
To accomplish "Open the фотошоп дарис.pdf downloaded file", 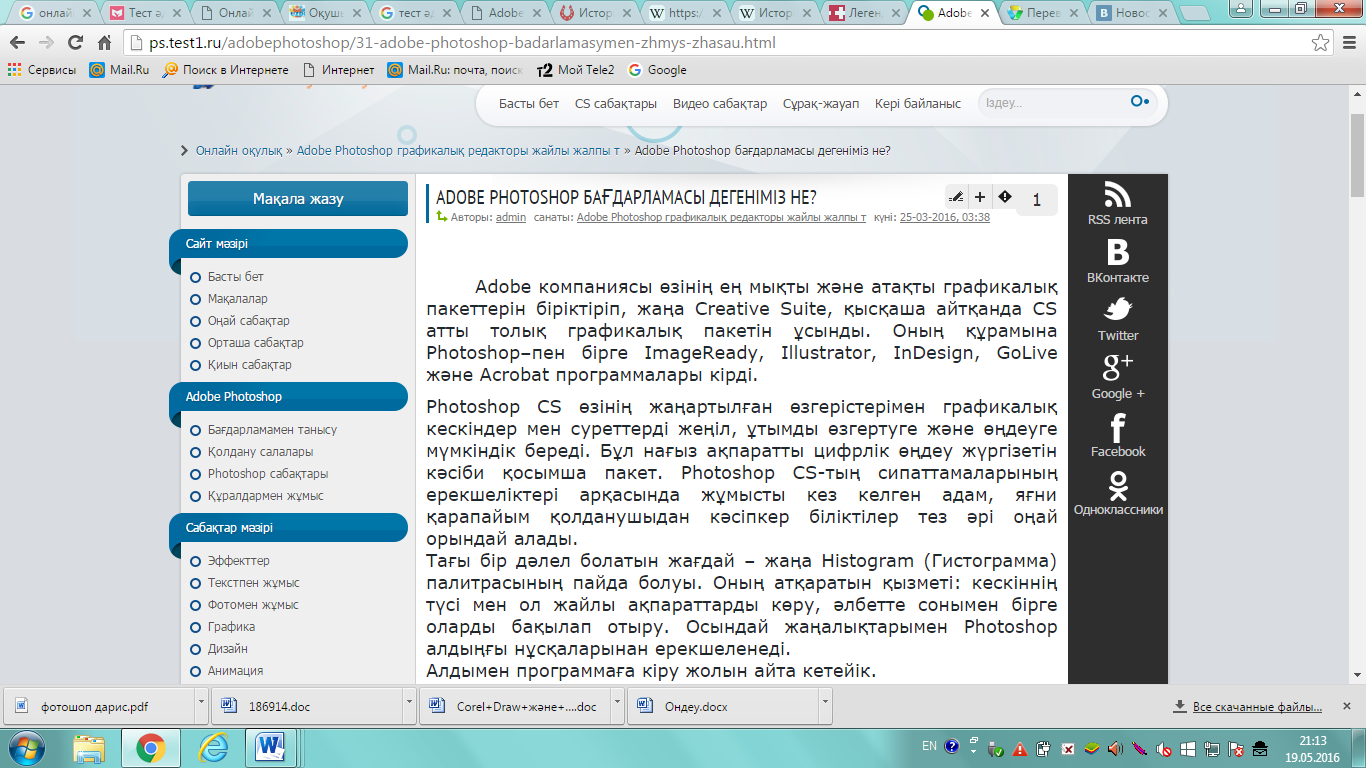I will pyautogui.click(x=100, y=705).
